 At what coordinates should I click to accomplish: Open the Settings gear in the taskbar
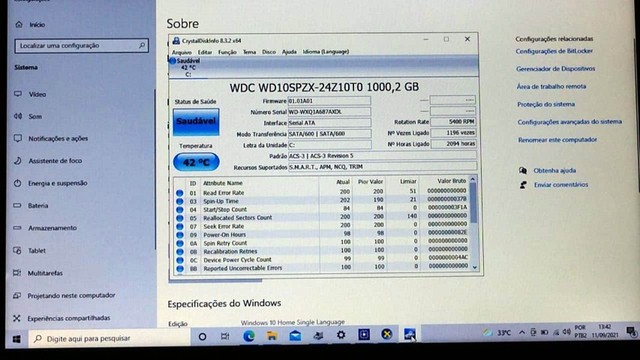coord(341,336)
